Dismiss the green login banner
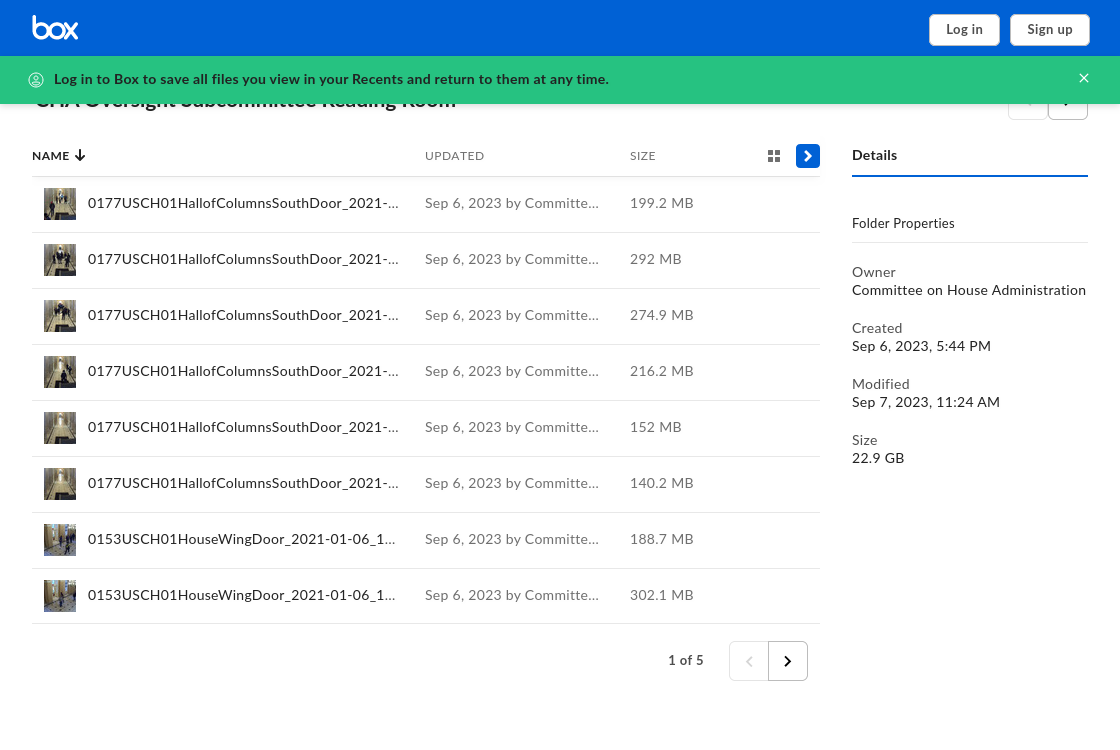The image size is (1120, 750). coord(1084,79)
